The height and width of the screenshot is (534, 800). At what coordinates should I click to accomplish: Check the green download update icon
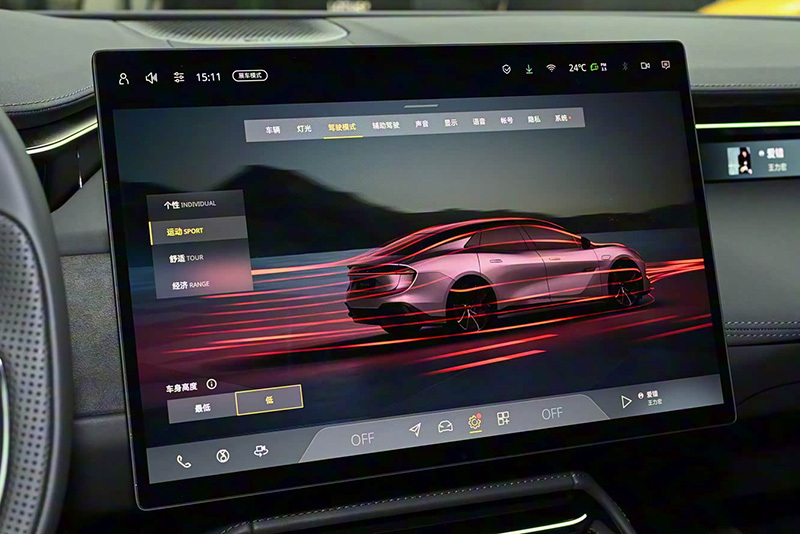[x=529, y=69]
